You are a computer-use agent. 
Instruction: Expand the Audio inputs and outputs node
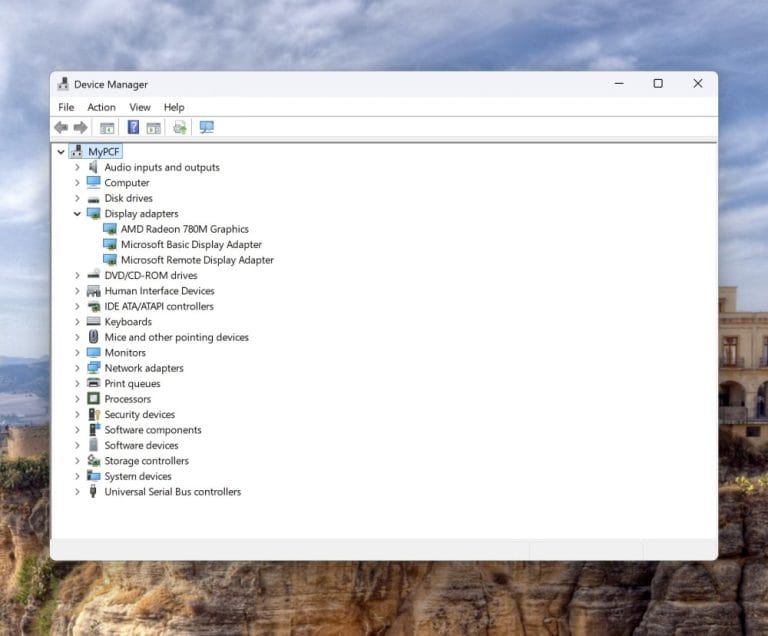77,168
